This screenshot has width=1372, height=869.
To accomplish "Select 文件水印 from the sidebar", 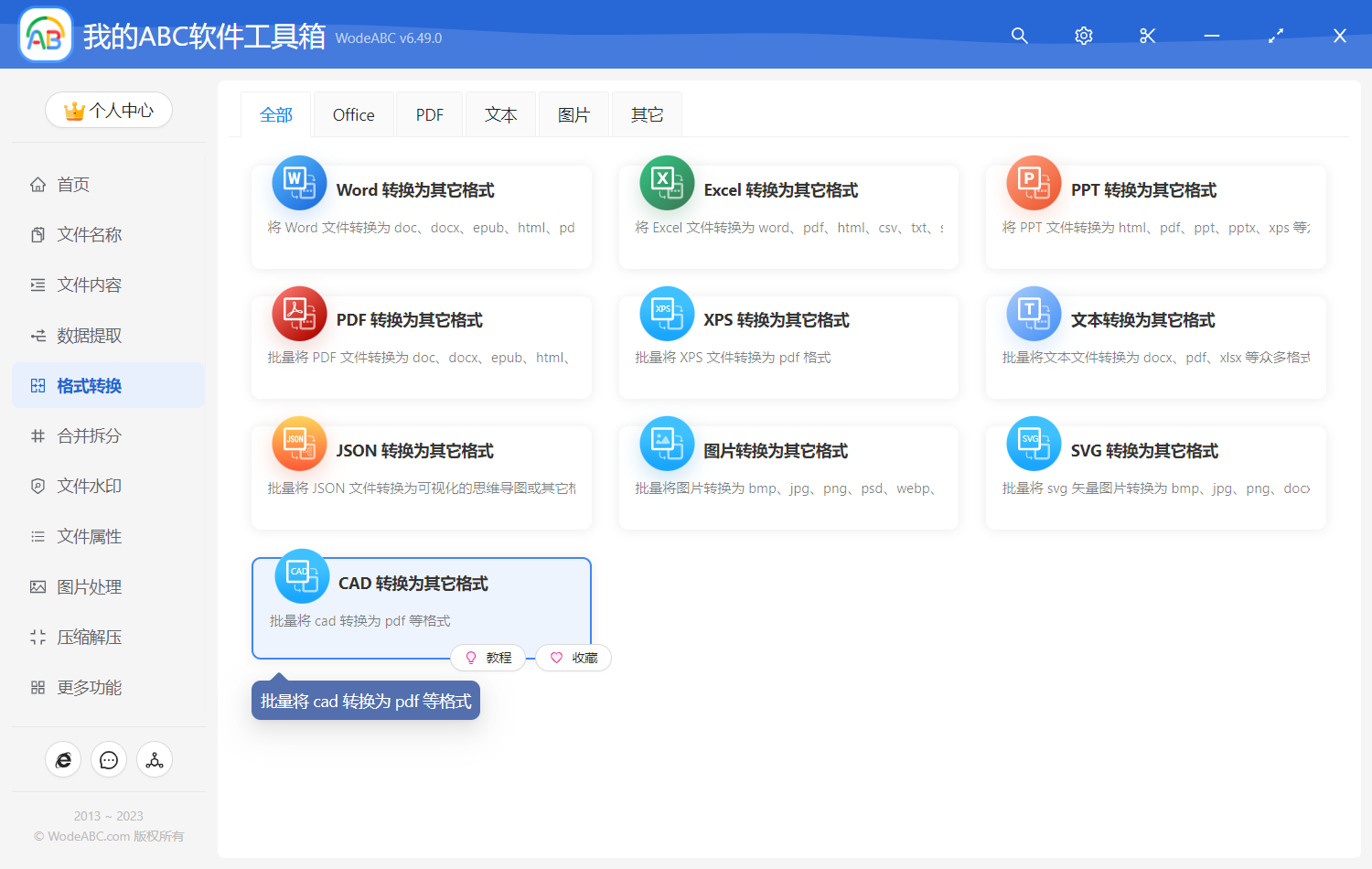I will (x=89, y=487).
